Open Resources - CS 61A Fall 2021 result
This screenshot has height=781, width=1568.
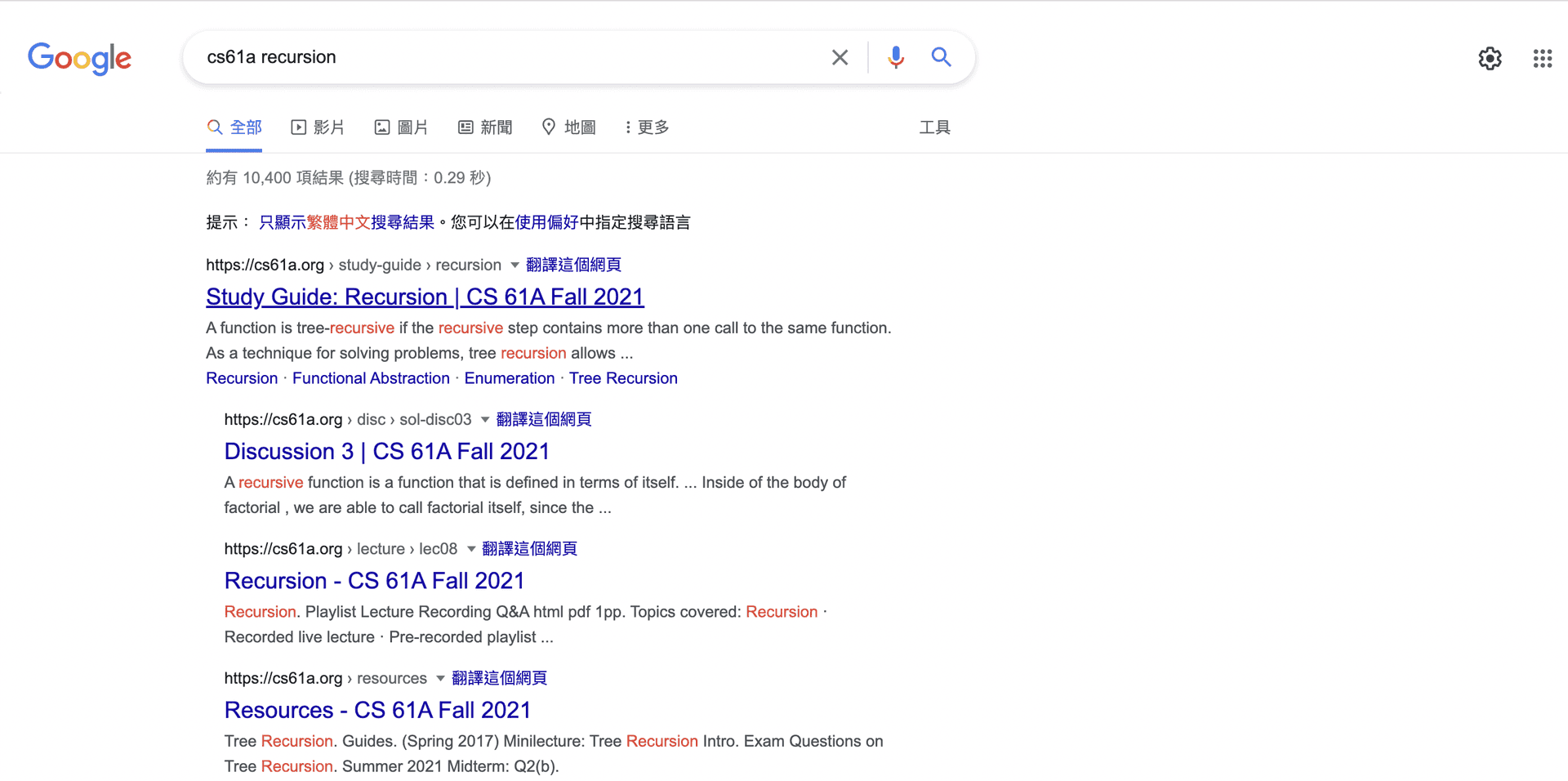point(378,710)
